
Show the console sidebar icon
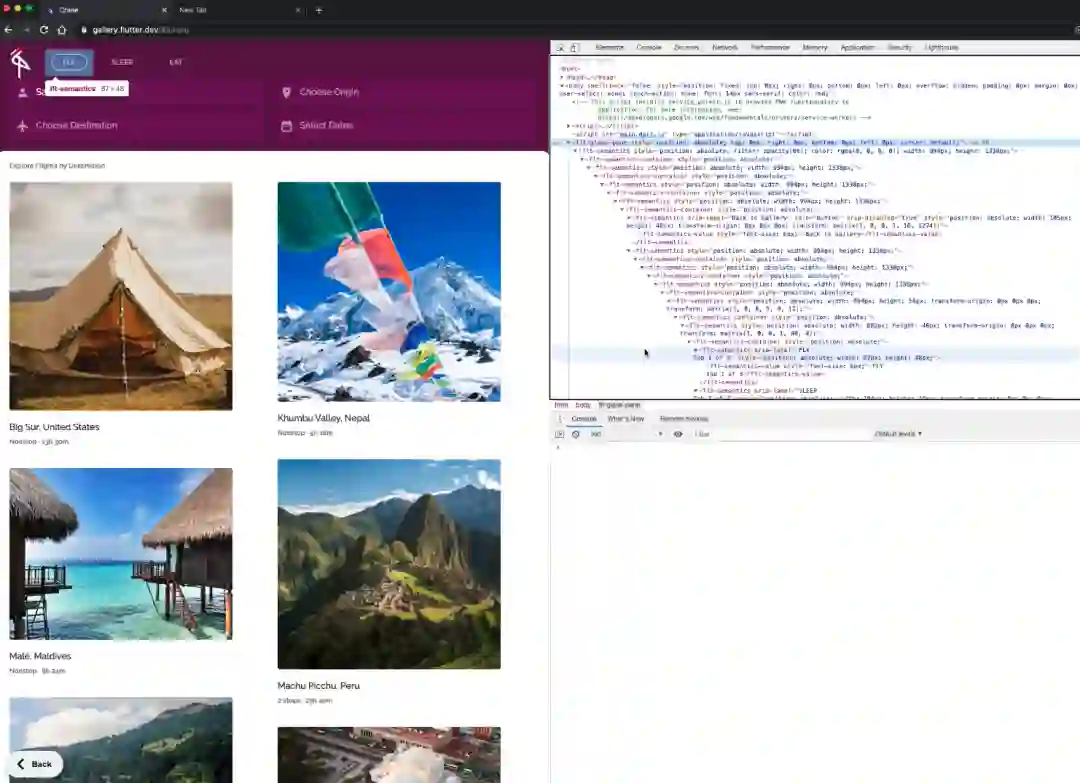click(559, 434)
